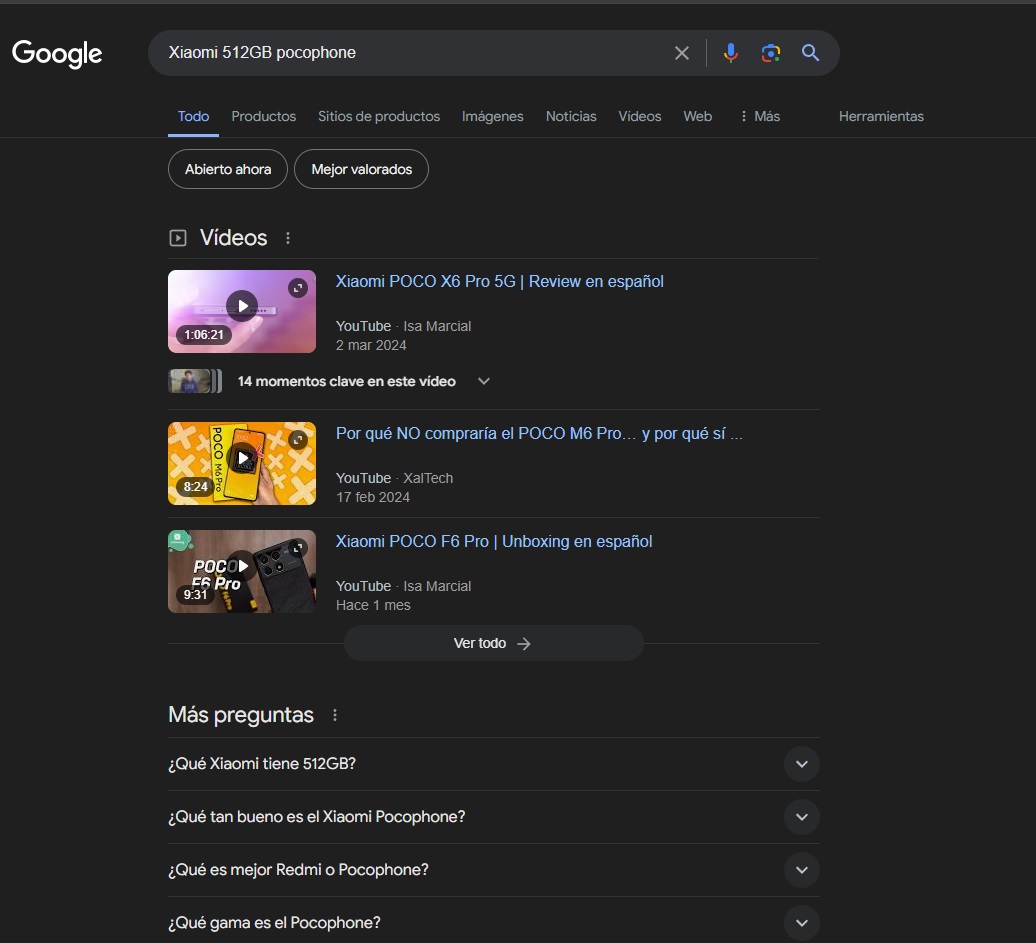The width and height of the screenshot is (1036, 943).
Task: Switch to the Imágenes tab
Action: (492, 116)
